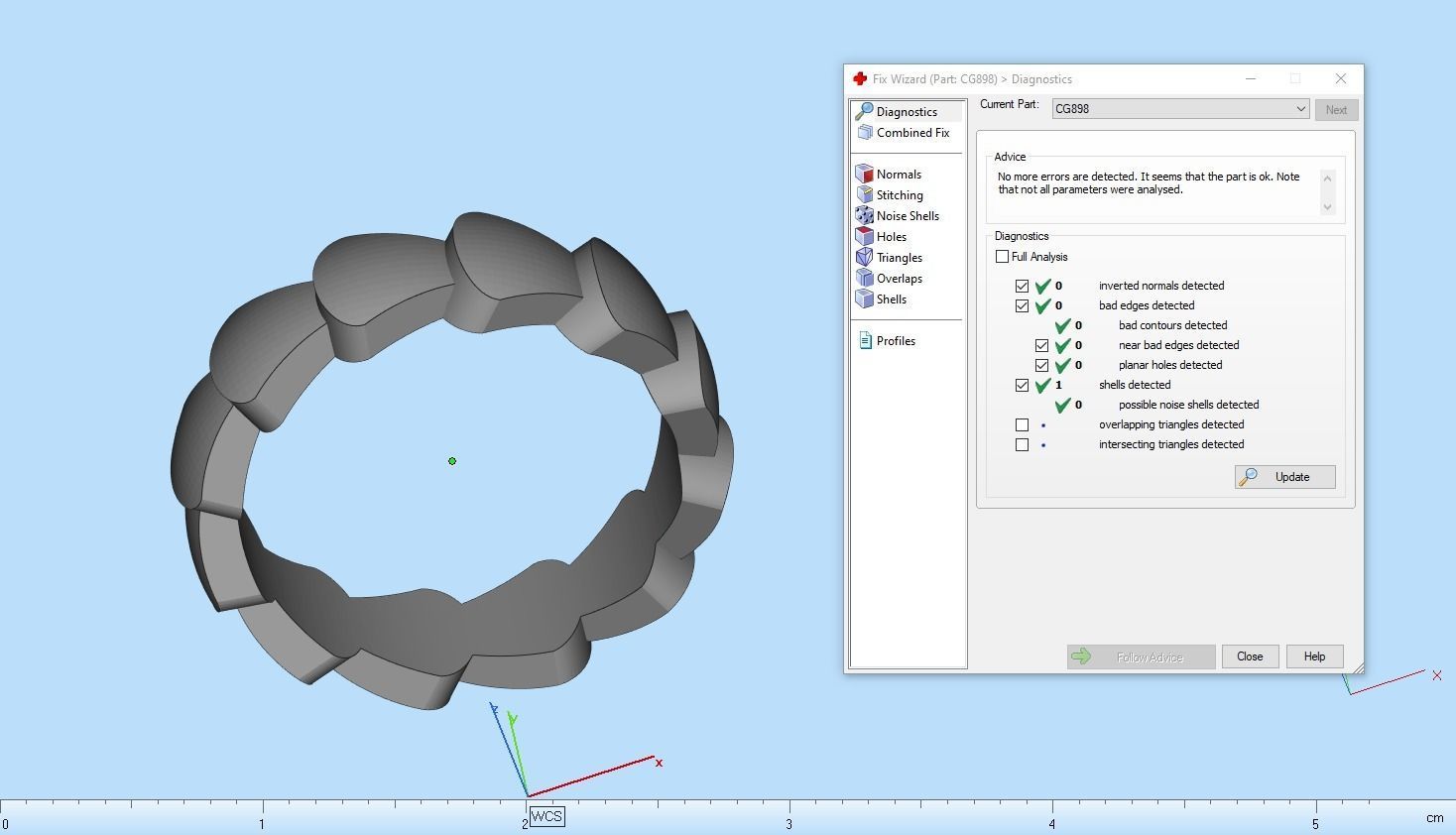The height and width of the screenshot is (835, 1456).
Task: Open the Overlaps page
Action: pyautogui.click(x=900, y=279)
